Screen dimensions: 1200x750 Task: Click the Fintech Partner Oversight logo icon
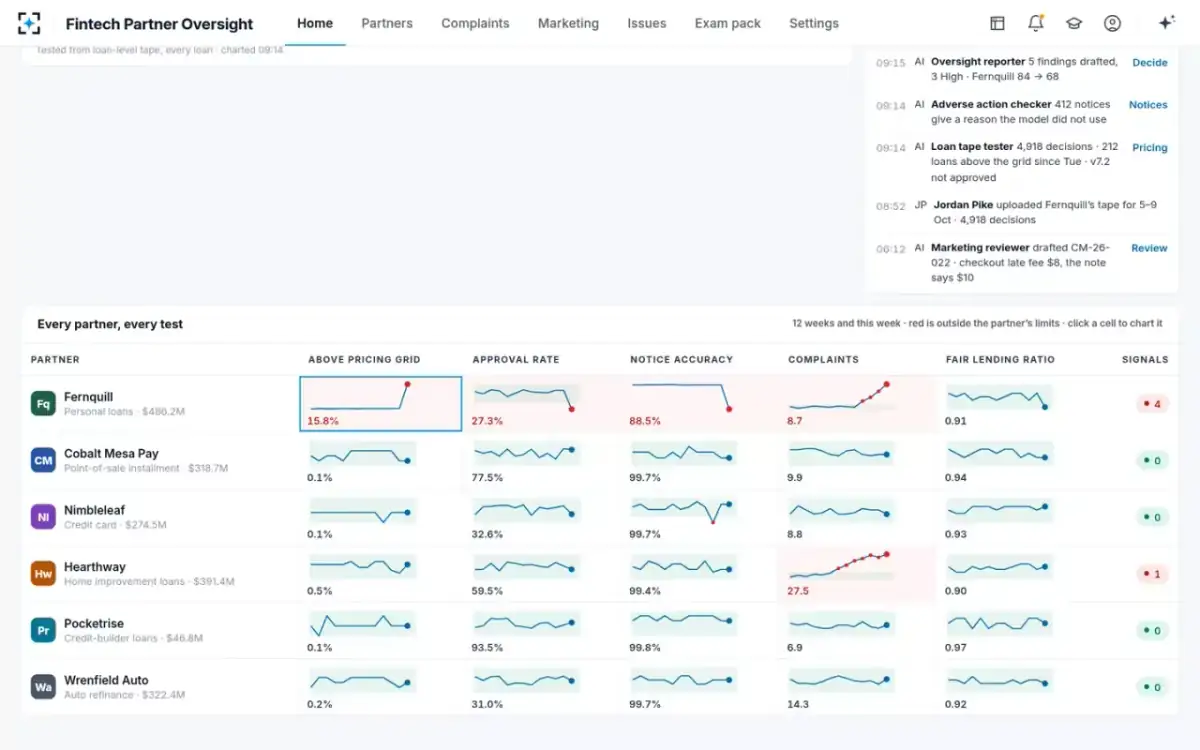click(x=30, y=23)
